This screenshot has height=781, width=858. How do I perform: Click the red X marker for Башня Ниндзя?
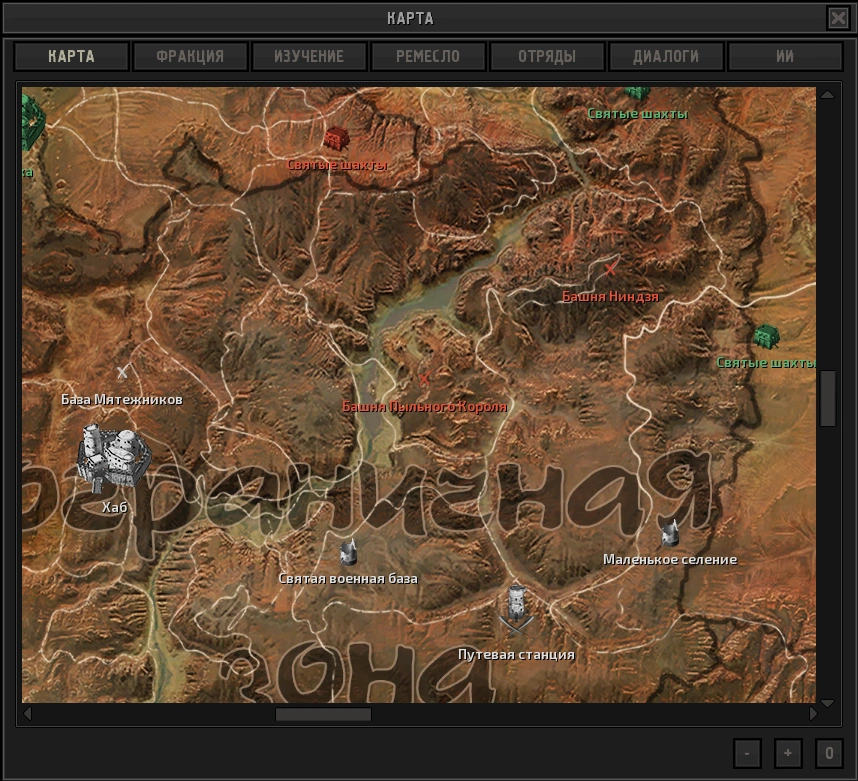(611, 269)
